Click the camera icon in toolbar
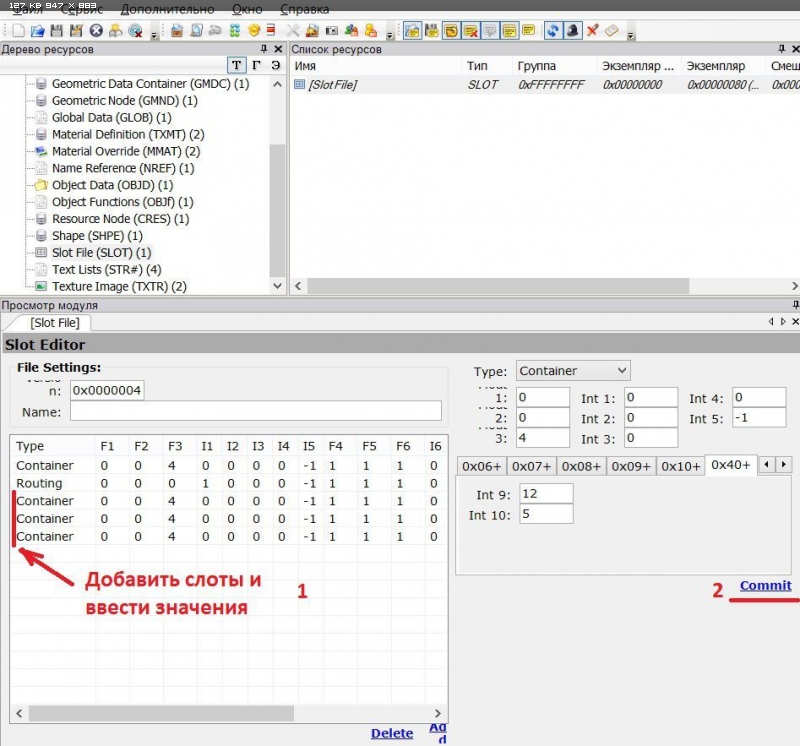Viewport: 800px width, 746px height. [333, 30]
